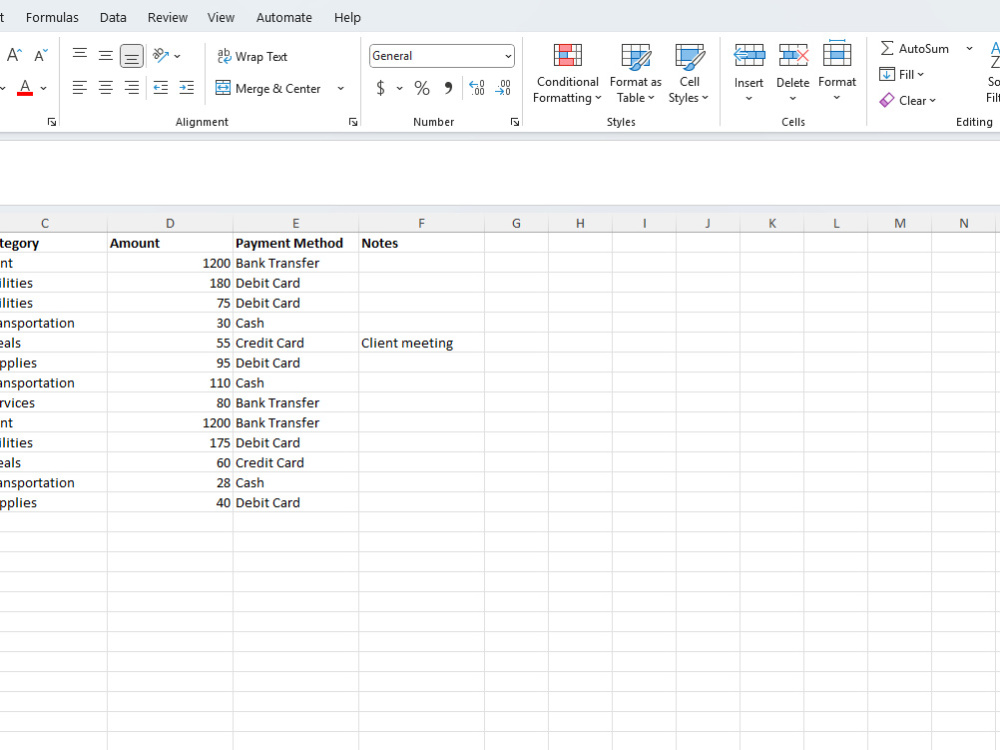Open Format as Table gallery

pyautogui.click(x=635, y=73)
